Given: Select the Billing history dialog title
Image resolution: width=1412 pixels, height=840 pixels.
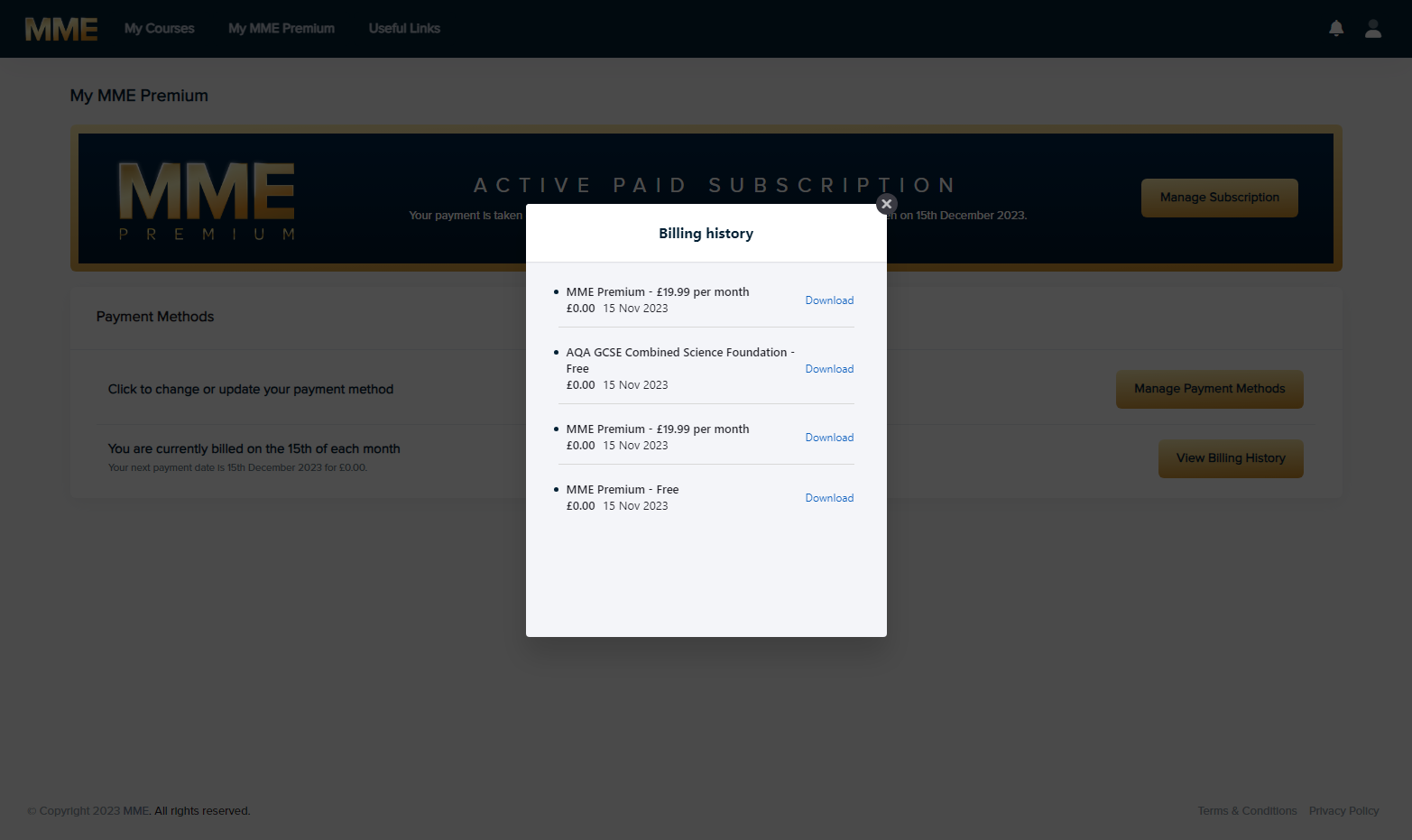Looking at the screenshot, I should [x=706, y=234].
